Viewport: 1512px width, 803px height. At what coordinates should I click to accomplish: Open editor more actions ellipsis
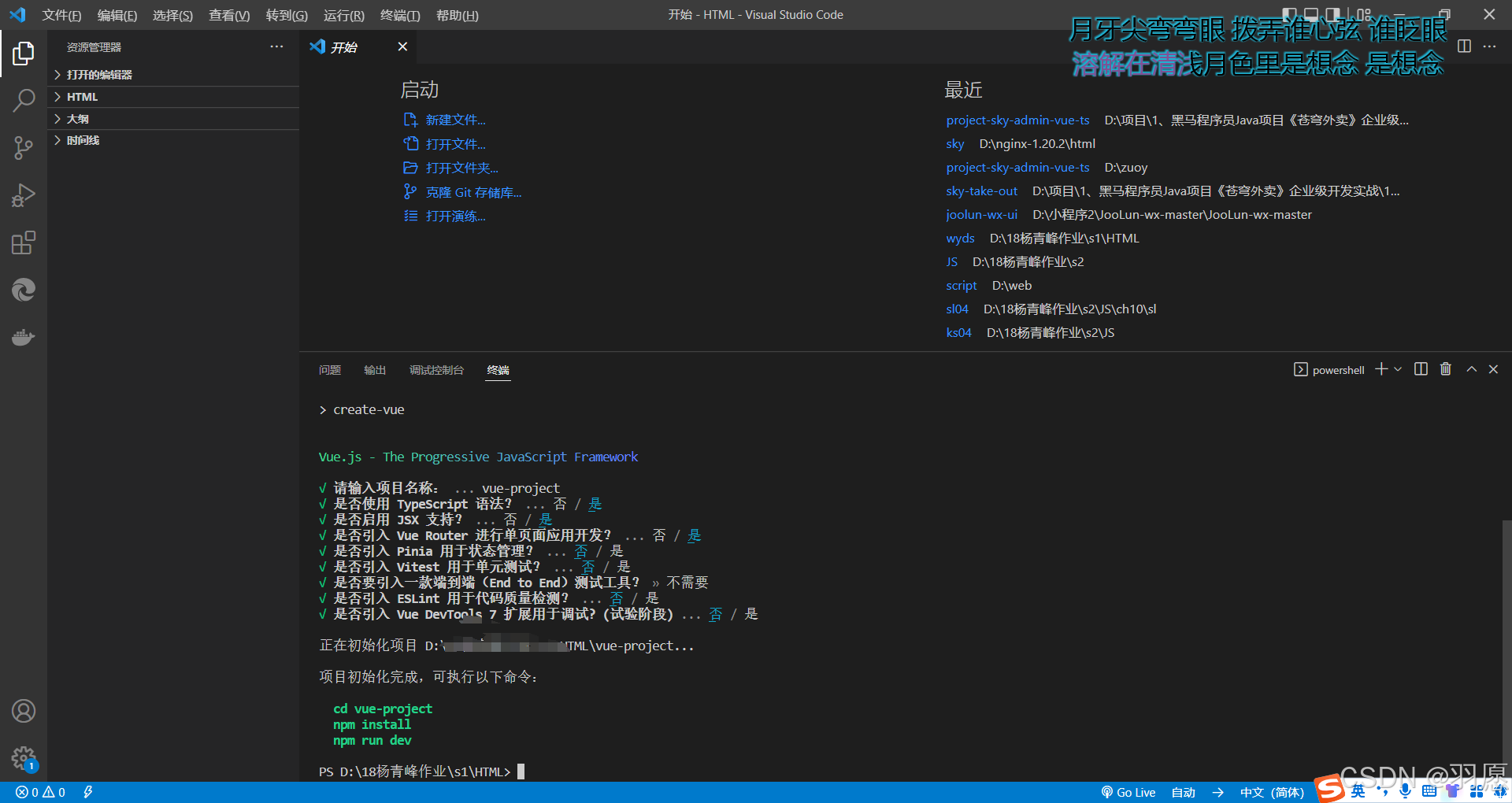[1489, 46]
